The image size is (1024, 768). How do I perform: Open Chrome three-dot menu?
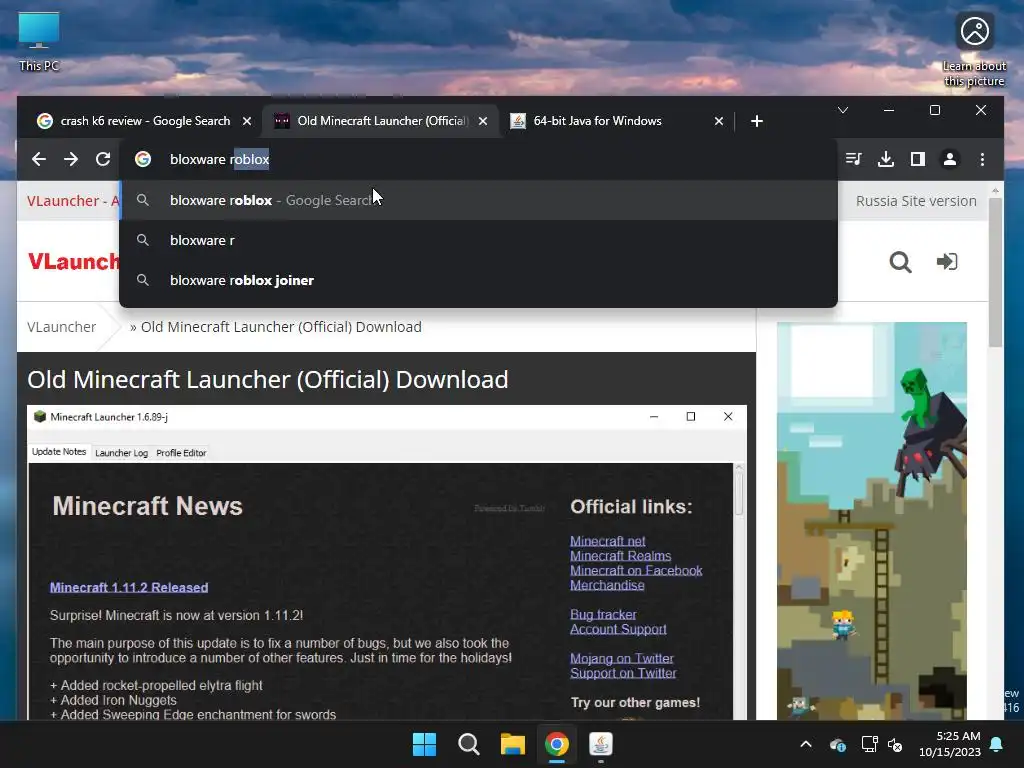pyautogui.click(x=982, y=159)
